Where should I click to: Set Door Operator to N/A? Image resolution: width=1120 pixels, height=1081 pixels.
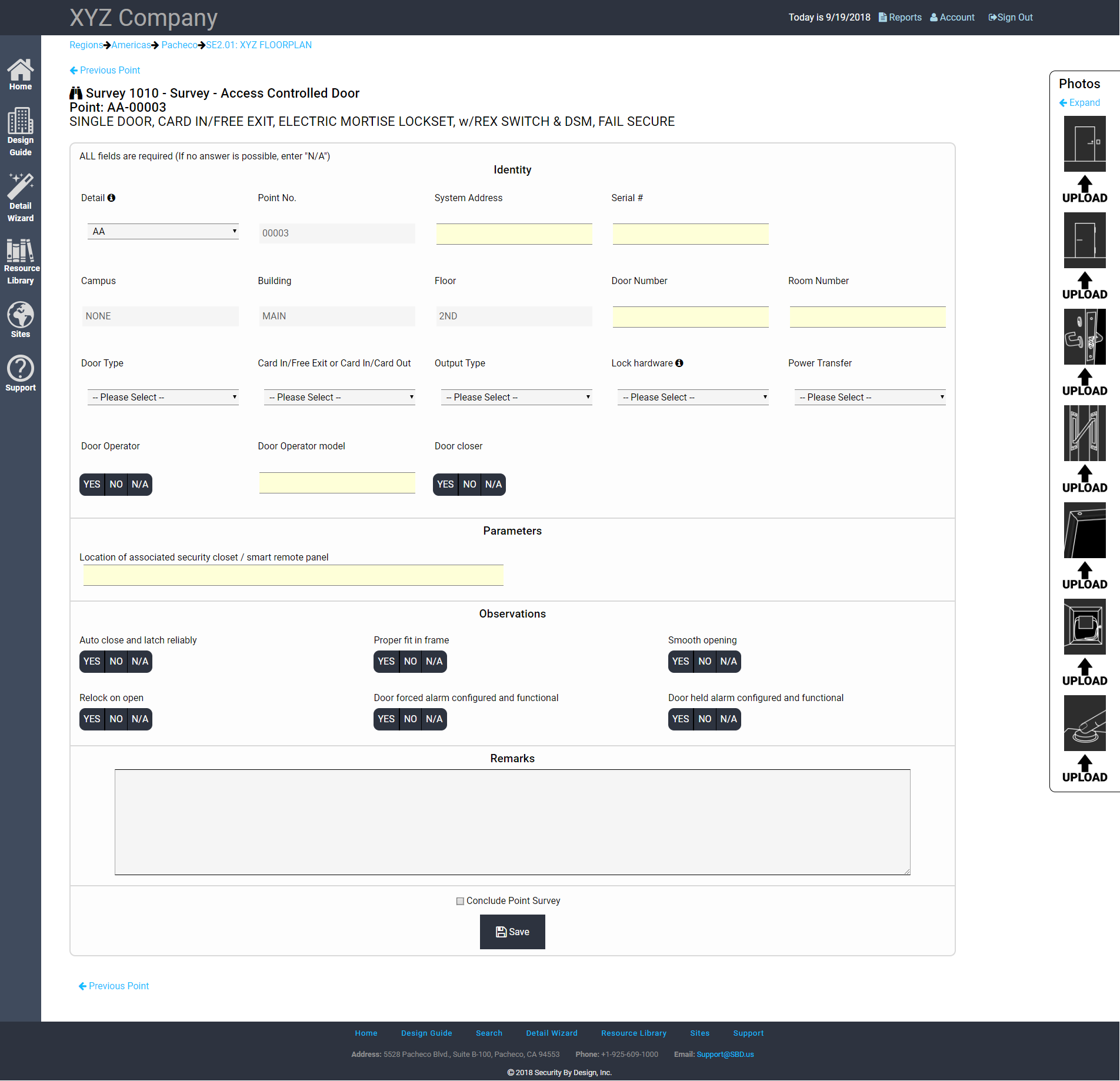pyautogui.click(x=140, y=485)
